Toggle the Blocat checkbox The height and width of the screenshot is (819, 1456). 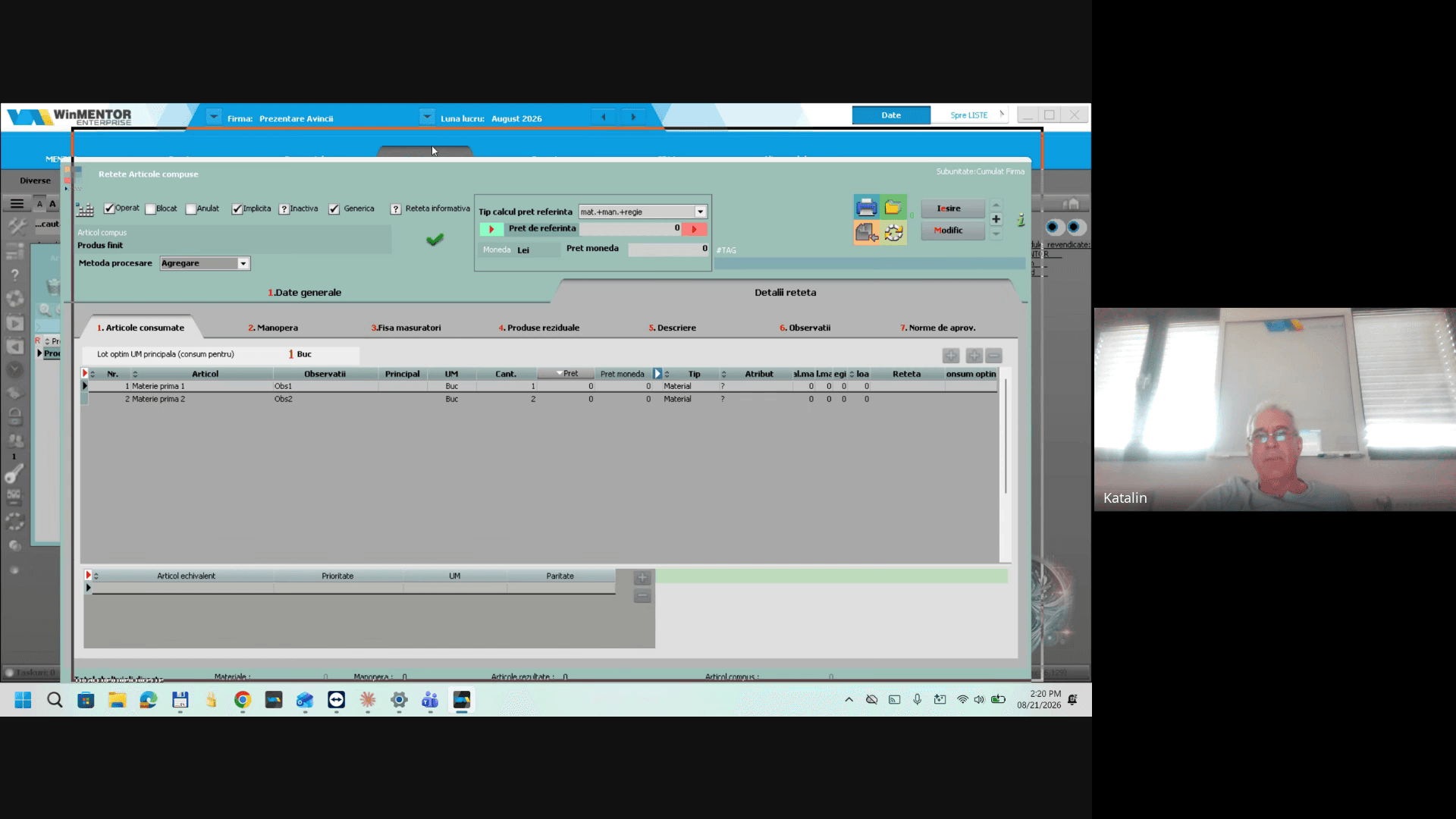pyautogui.click(x=150, y=209)
